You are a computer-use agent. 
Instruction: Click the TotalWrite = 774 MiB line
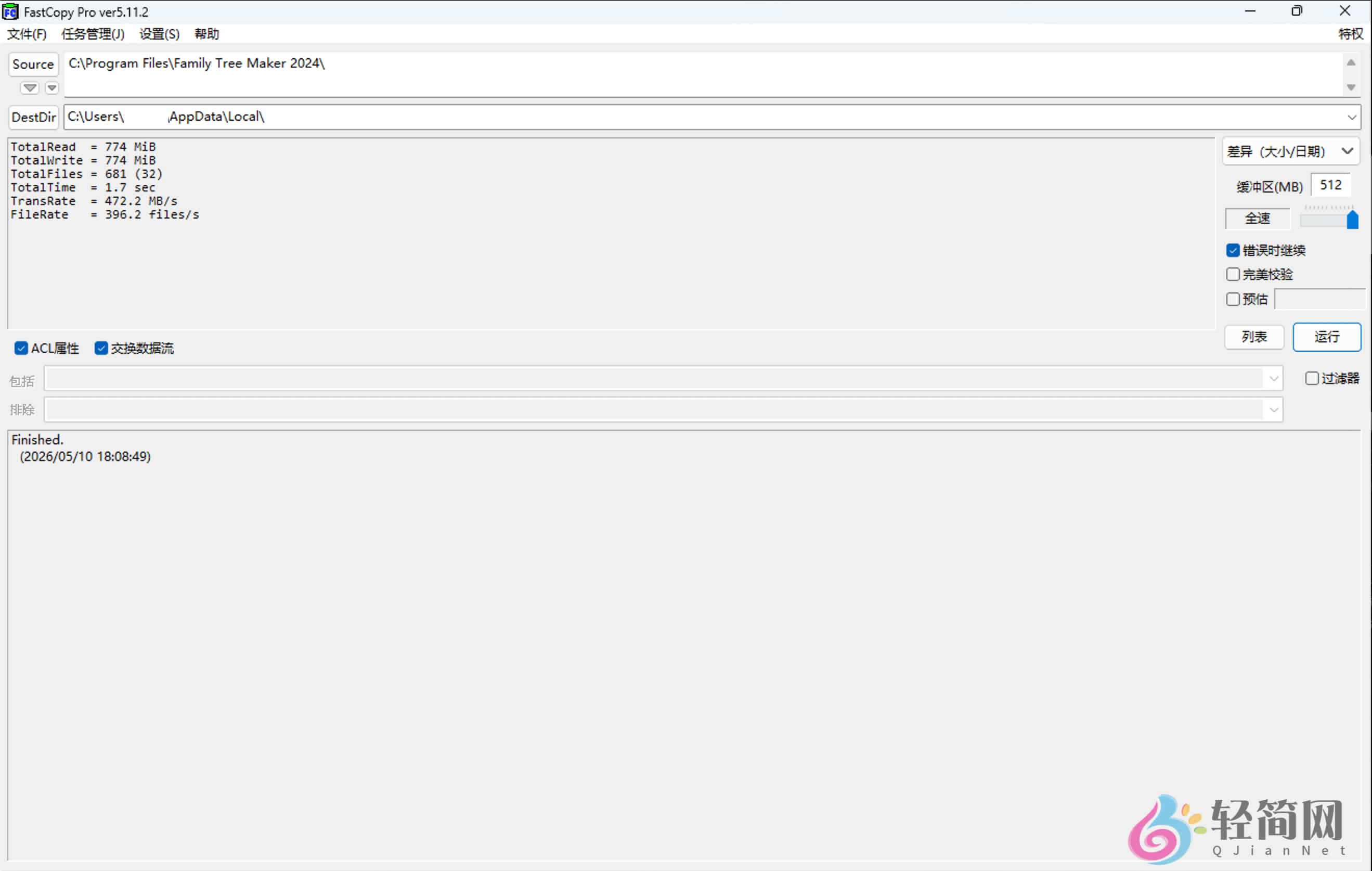pyautogui.click(x=83, y=160)
